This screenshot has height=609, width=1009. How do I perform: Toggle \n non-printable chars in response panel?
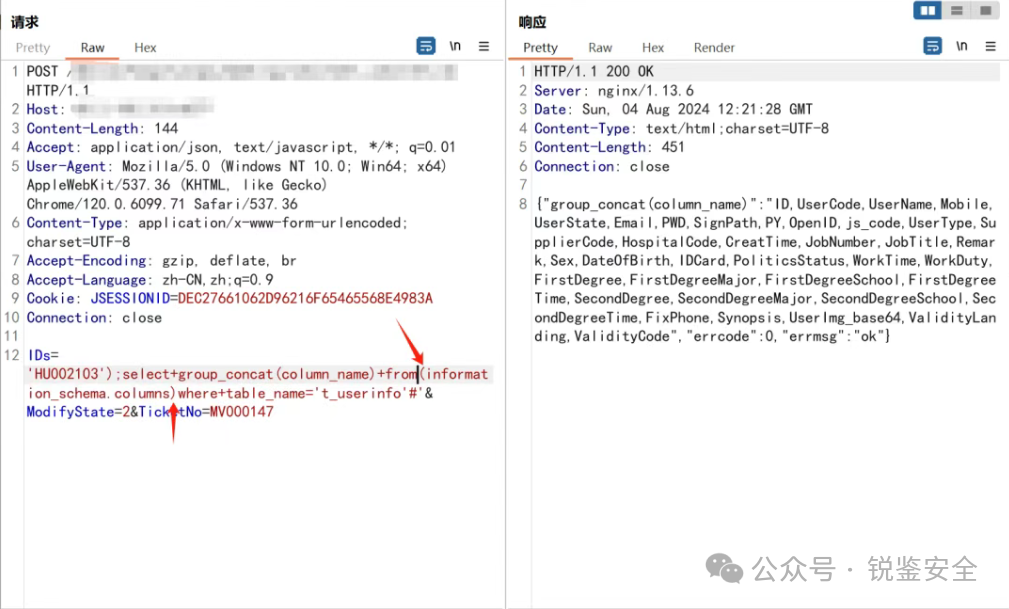pos(961,46)
